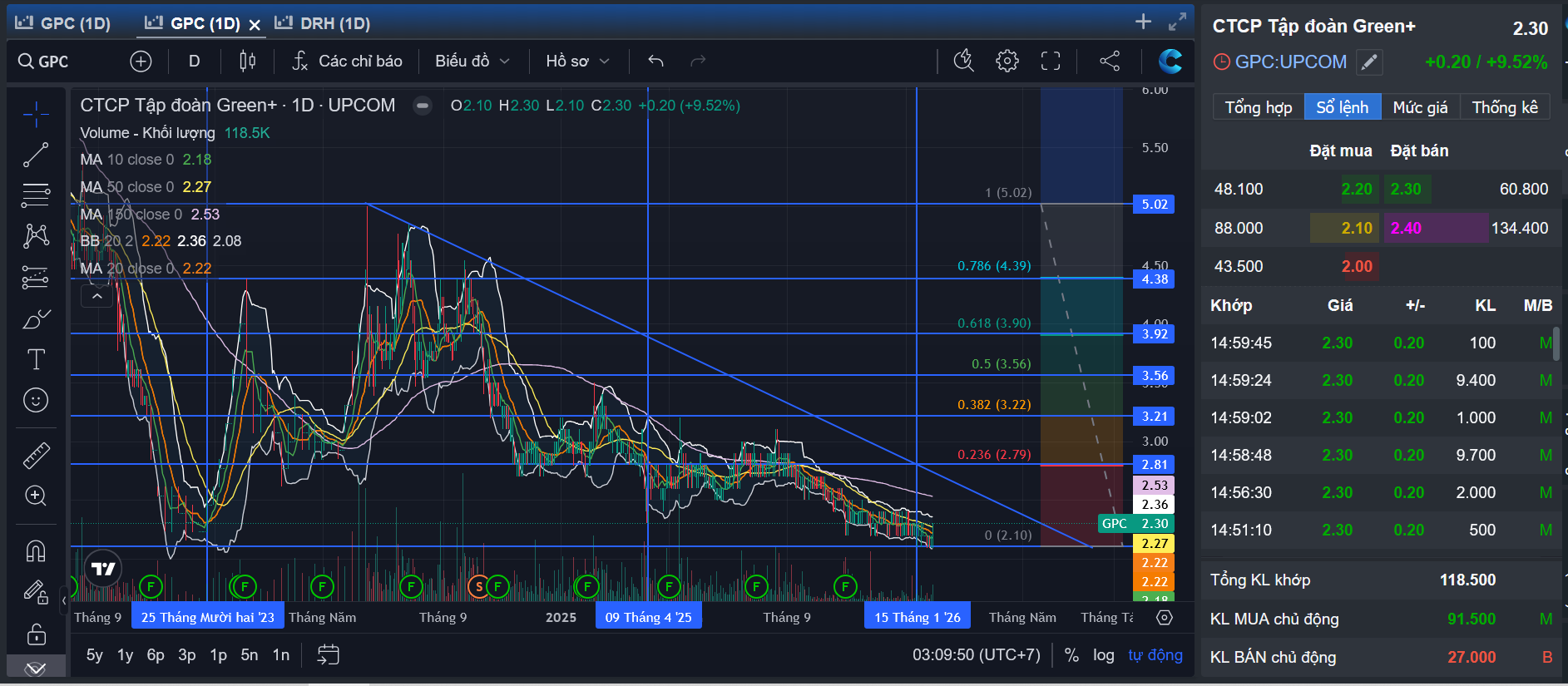Expand the Hồ sơ dropdown

(577, 61)
